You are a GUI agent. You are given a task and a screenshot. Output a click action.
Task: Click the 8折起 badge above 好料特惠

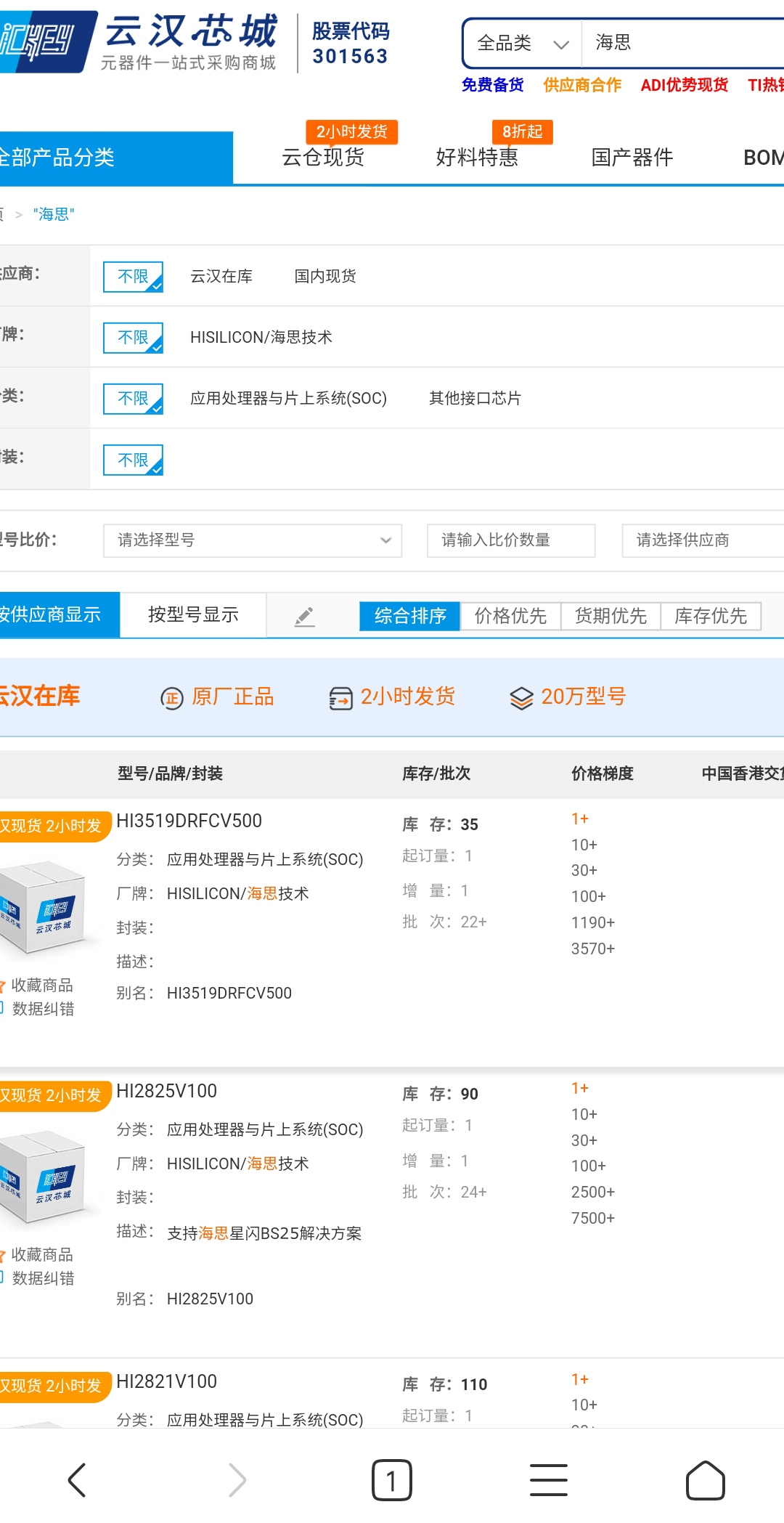[x=523, y=132]
